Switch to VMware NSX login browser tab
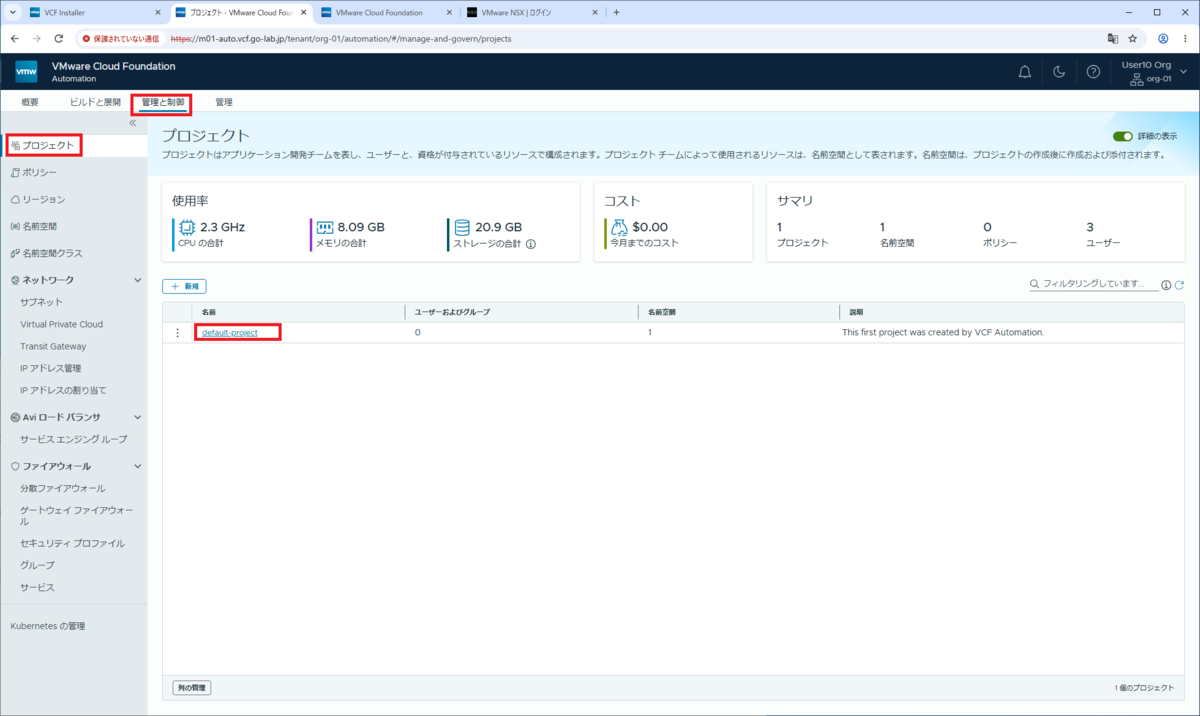This screenshot has height=716, width=1200. click(534, 13)
